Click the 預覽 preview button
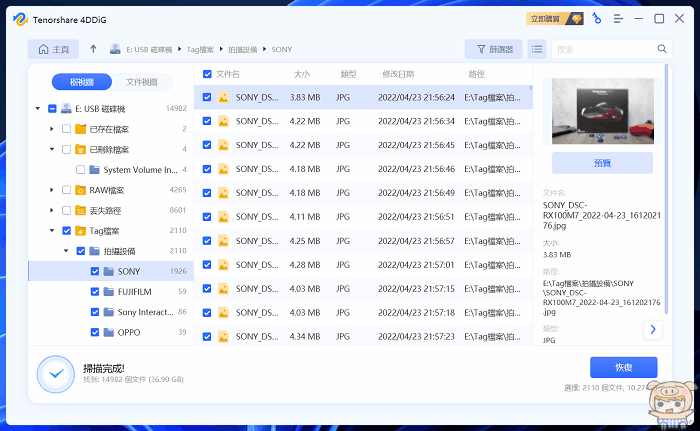 point(601,163)
